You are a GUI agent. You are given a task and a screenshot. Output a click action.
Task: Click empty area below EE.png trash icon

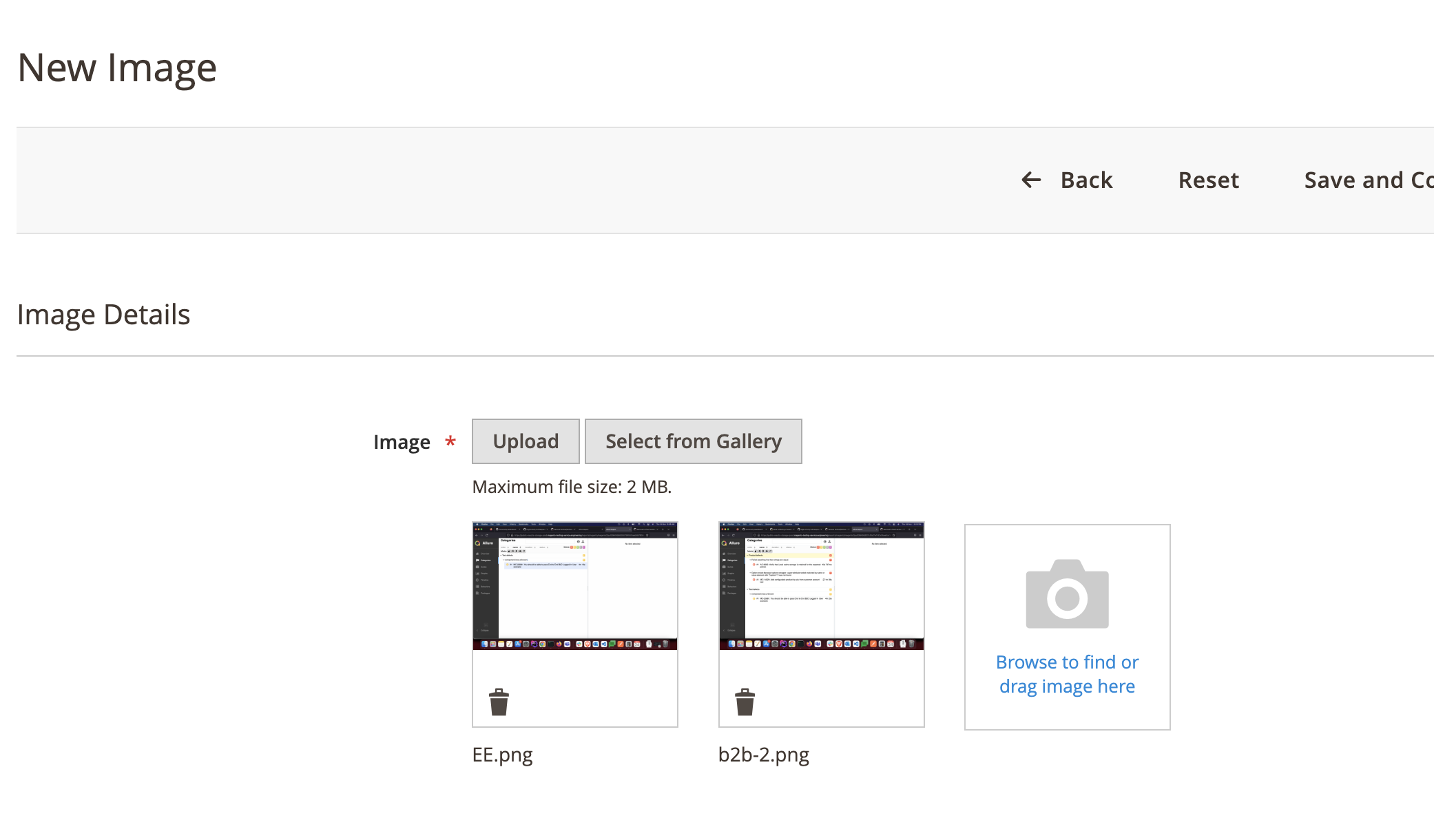[499, 722]
